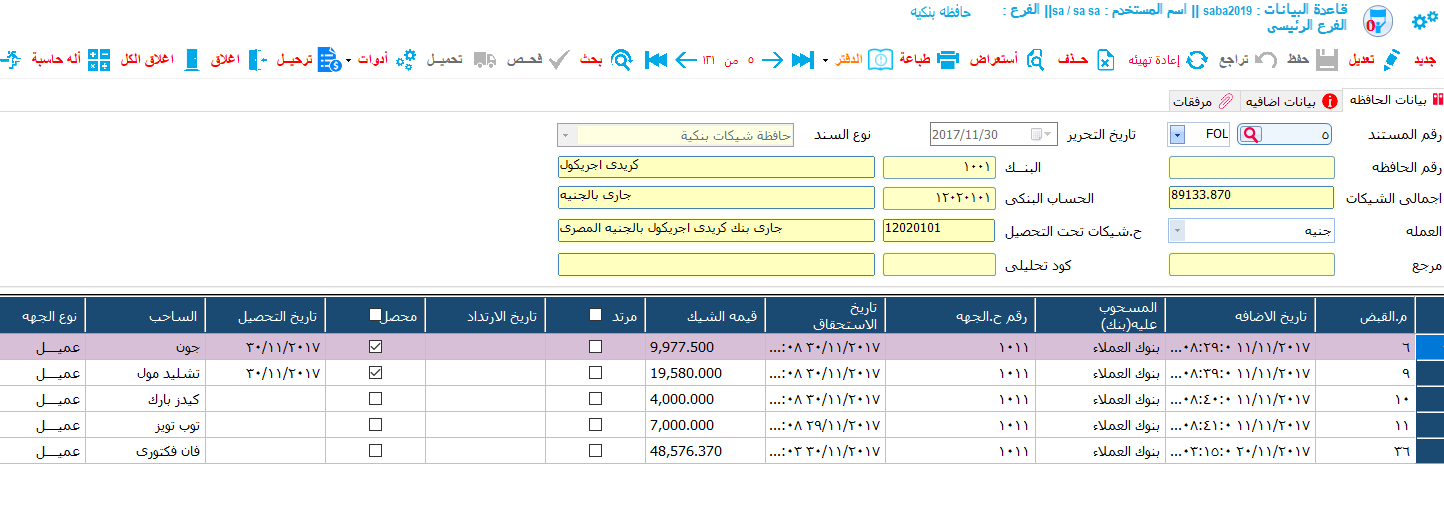The height and width of the screenshot is (515, 1444).
Task: Expand the Tools (أدوات) dropdown arrow
Action: click(348, 61)
